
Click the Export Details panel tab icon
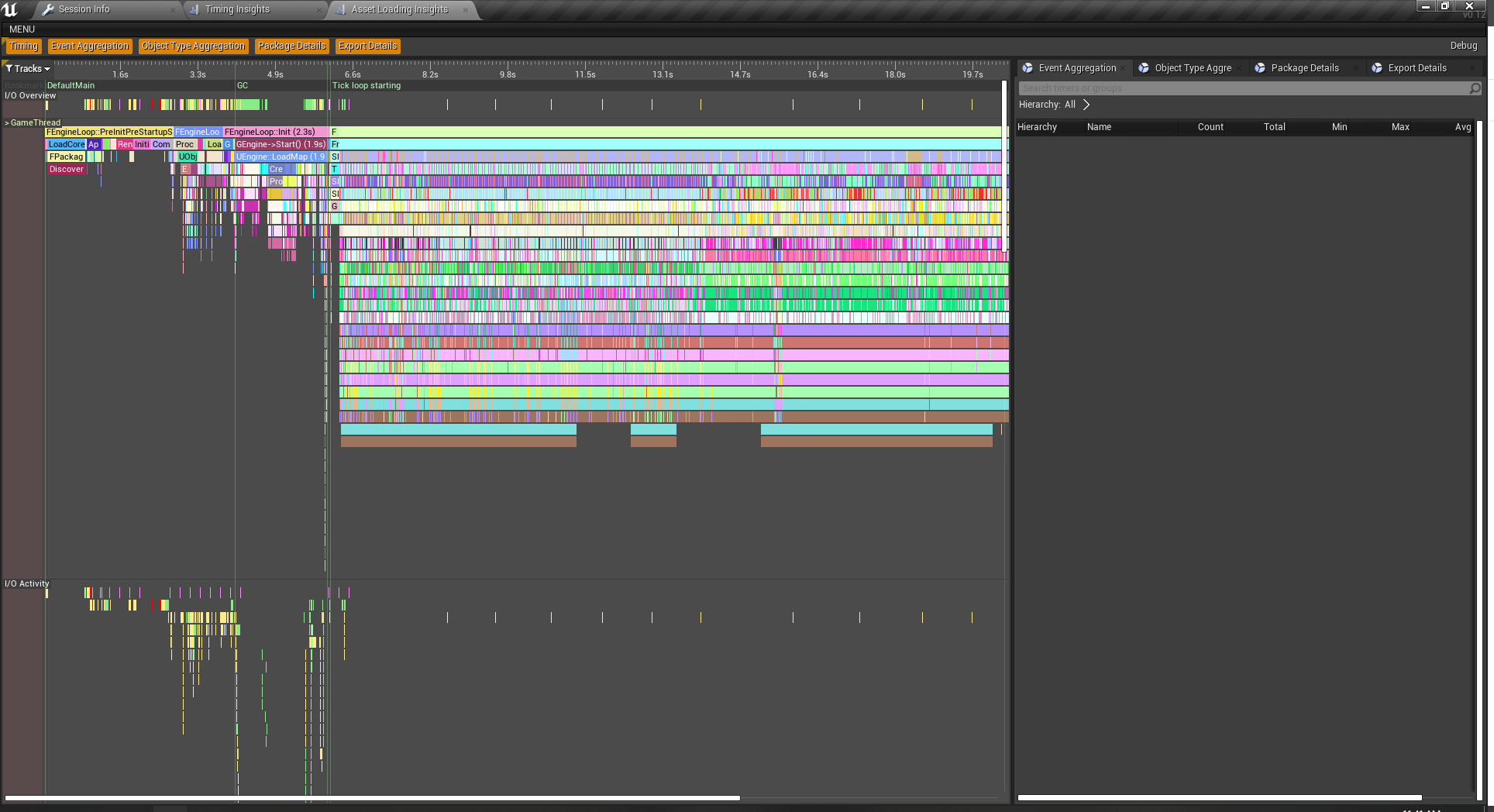click(x=1377, y=68)
